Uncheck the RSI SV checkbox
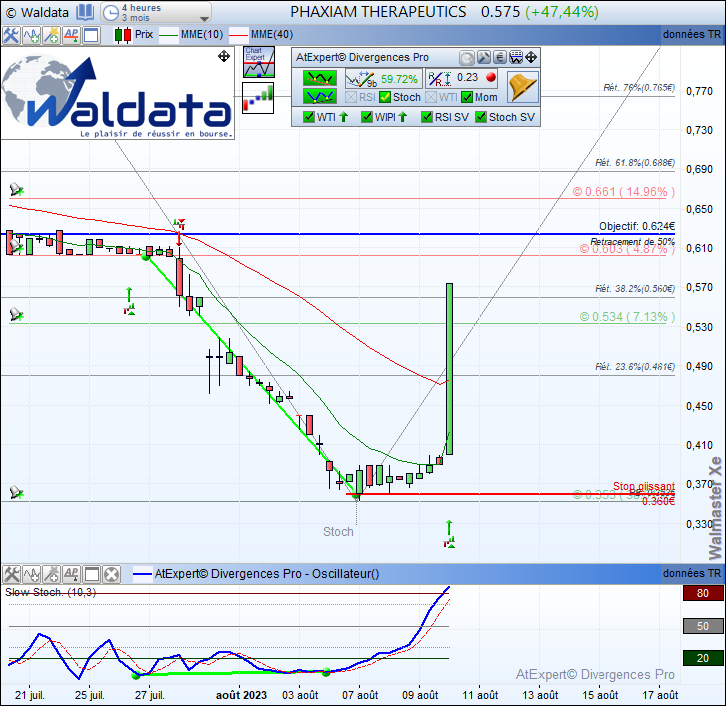 427,117
